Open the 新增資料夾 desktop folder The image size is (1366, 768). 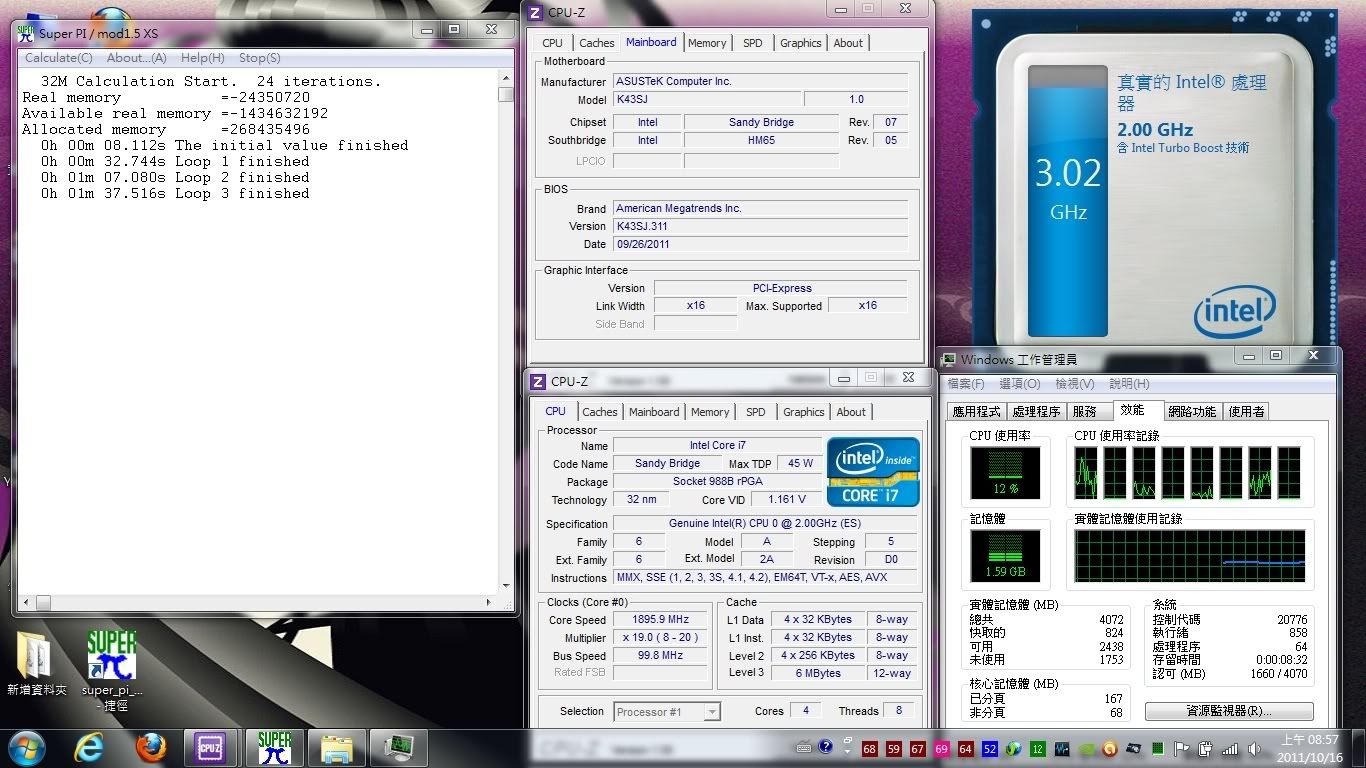click(x=36, y=665)
